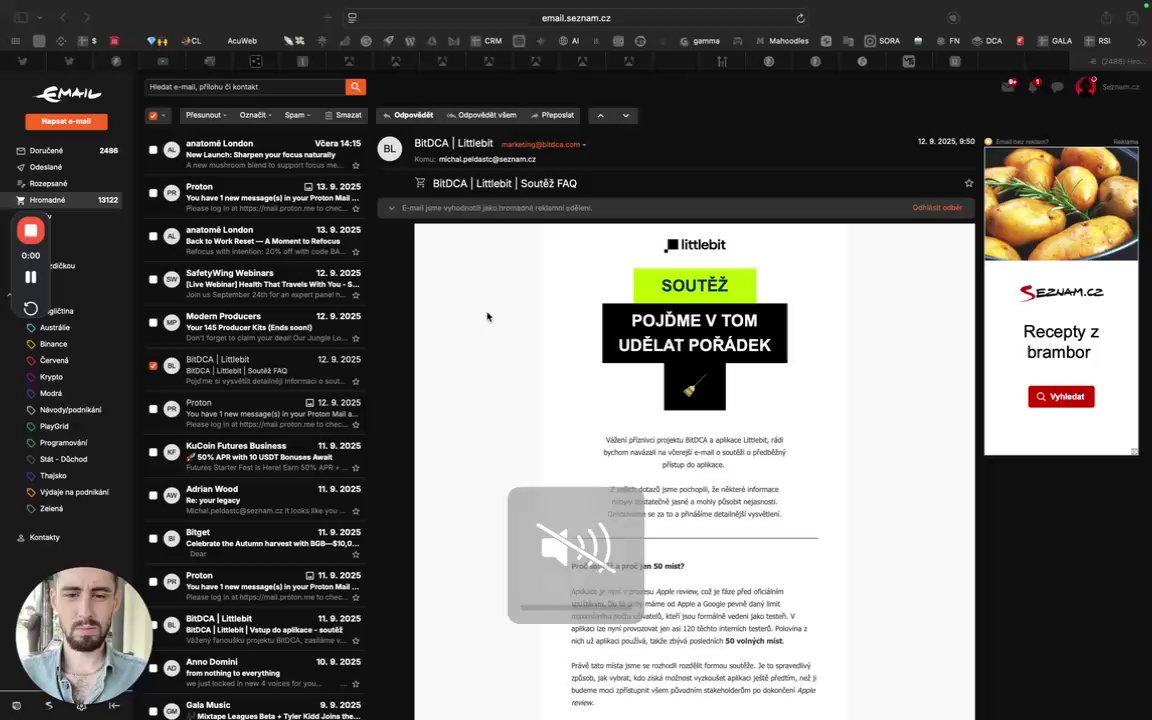Image resolution: width=1152 pixels, height=720 pixels.
Task: Click the Smazat button
Action: pyautogui.click(x=343, y=115)
